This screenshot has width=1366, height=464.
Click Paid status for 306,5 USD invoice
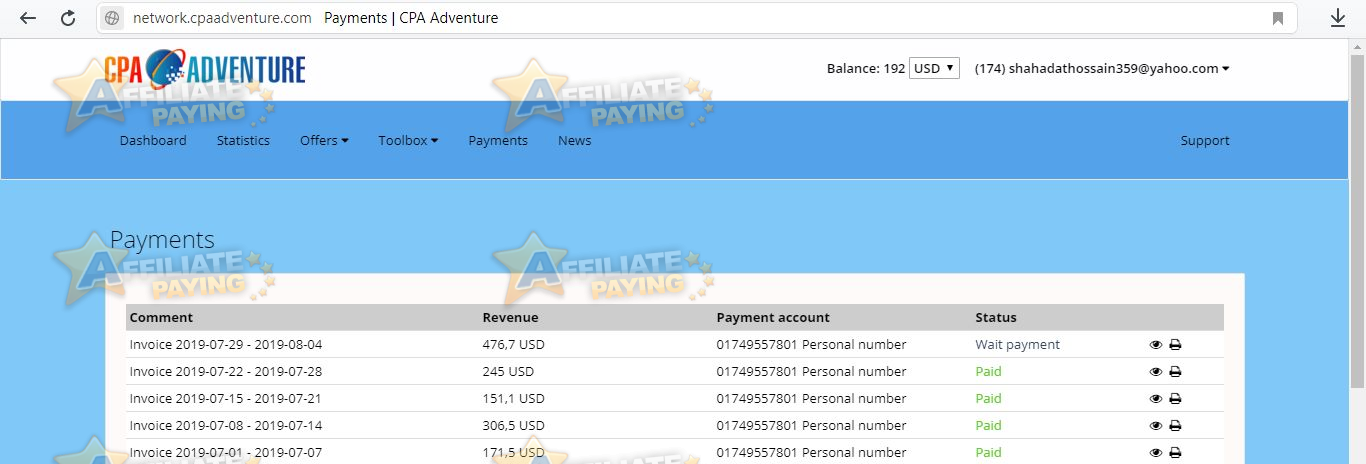point(988,426)
